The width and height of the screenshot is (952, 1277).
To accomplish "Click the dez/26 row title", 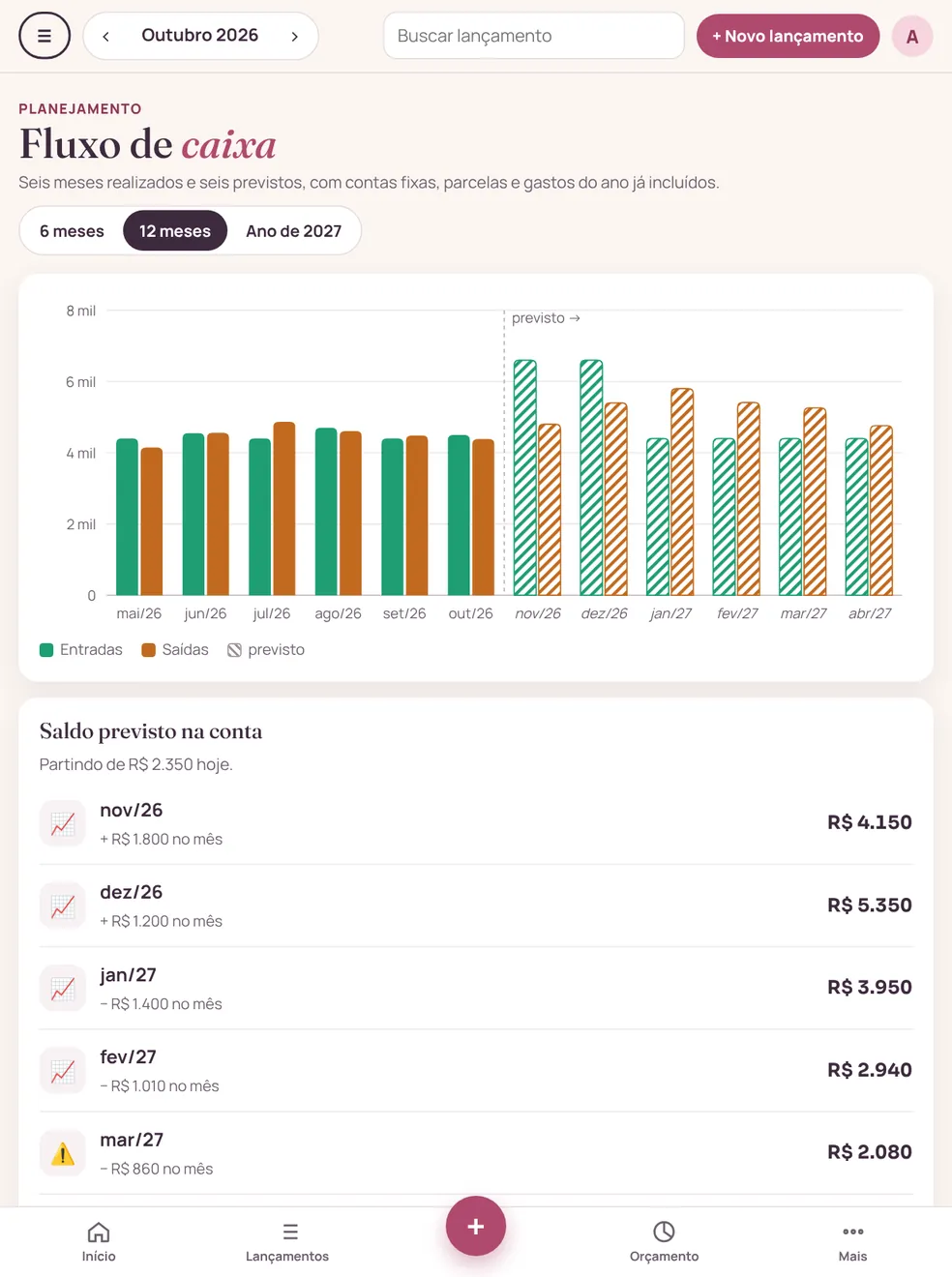I will pyautogui.click(x=132, y=892).
